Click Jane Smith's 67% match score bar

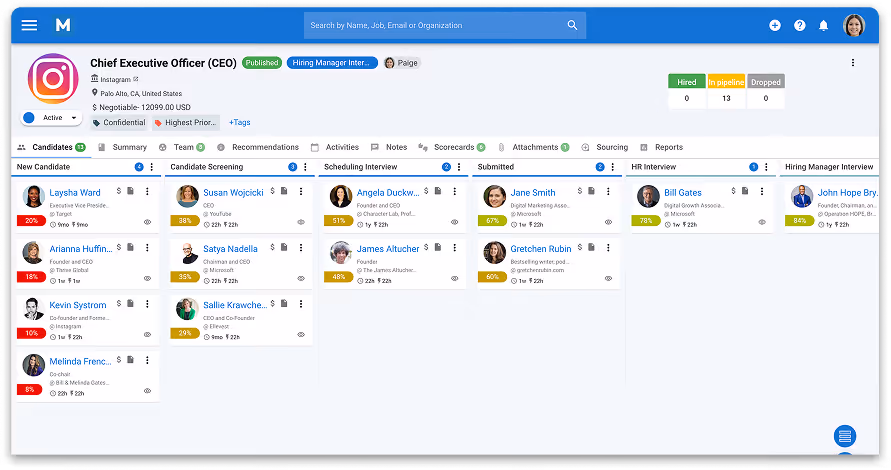pos(492,221)
